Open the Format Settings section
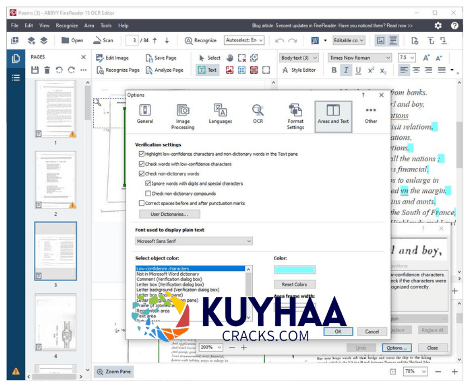467x386 pixels. pos(295,116)
